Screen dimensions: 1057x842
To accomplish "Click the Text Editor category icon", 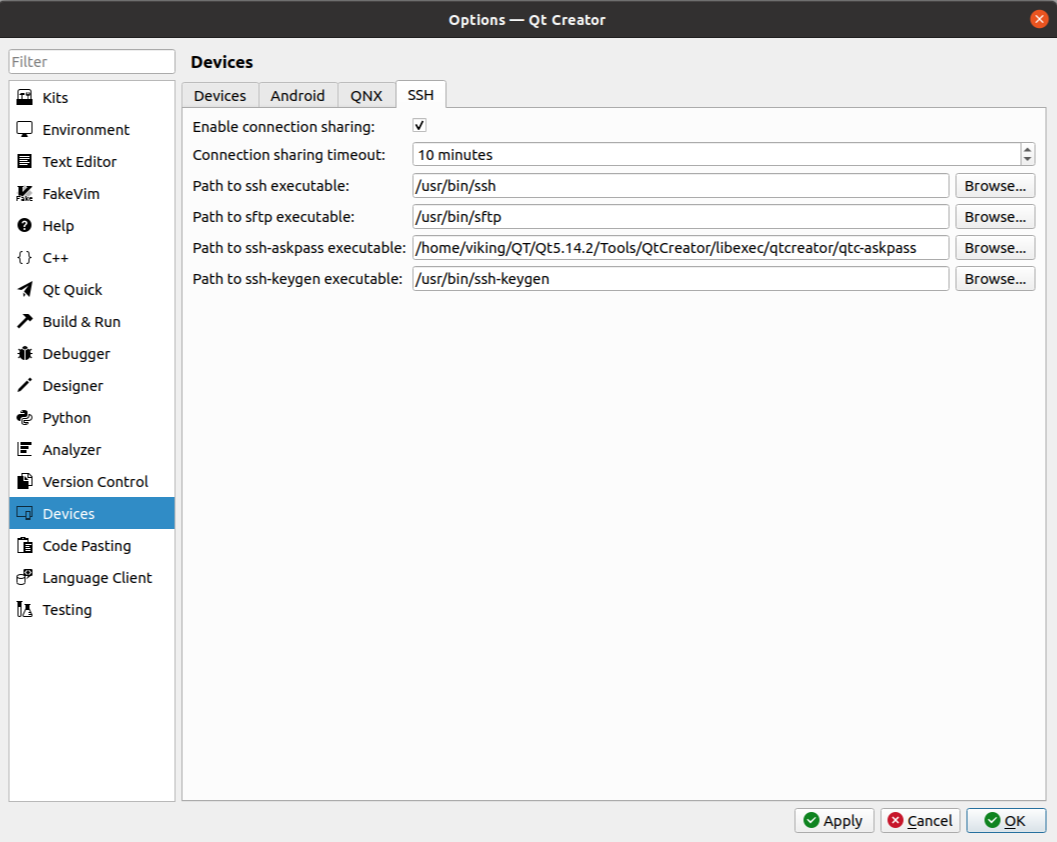I will [x=24, y=161].
